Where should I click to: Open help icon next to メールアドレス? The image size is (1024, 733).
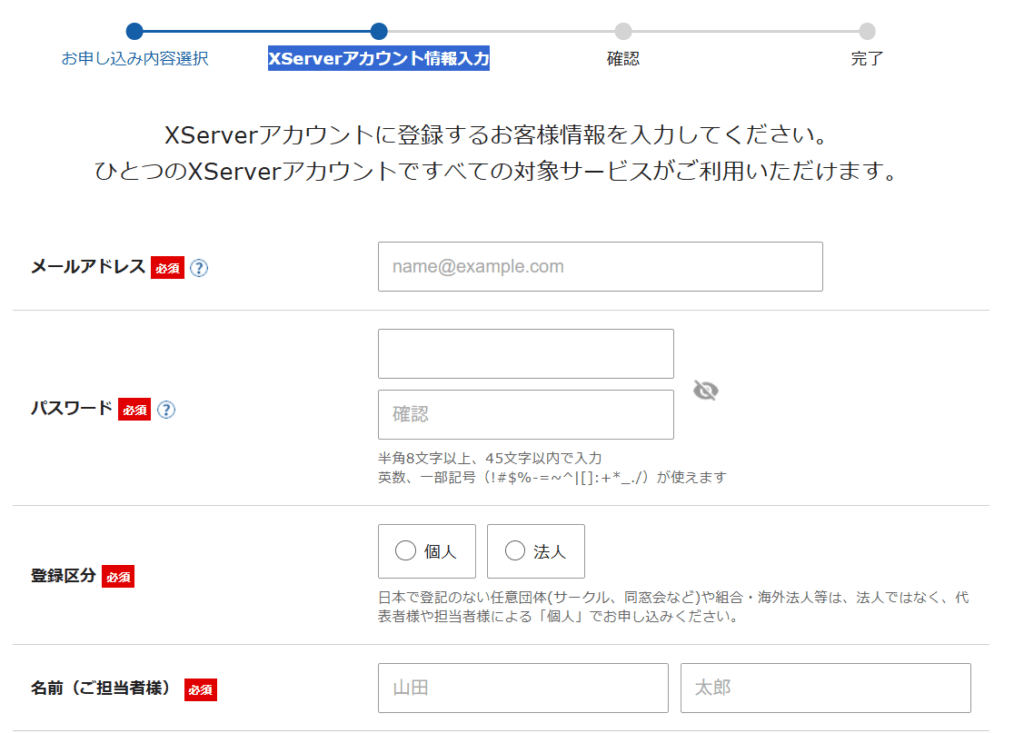point(199,268)
